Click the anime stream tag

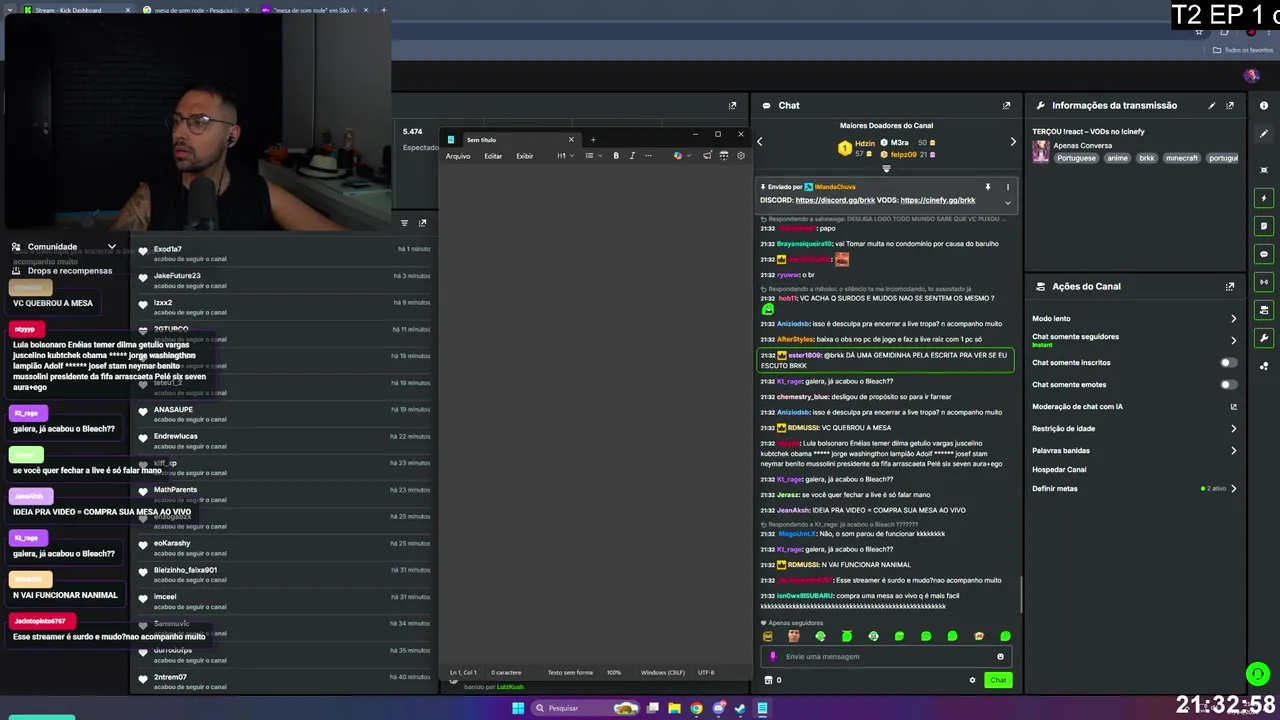(x=1117, y=158)
